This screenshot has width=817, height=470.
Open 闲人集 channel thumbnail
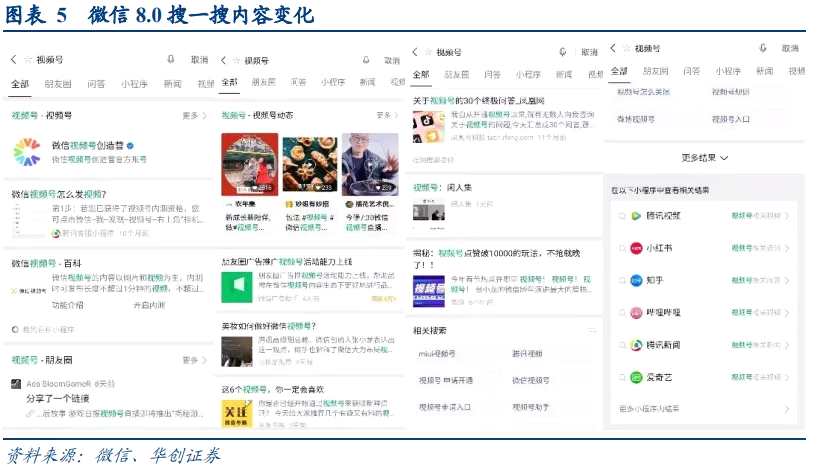tap(428, 214)
